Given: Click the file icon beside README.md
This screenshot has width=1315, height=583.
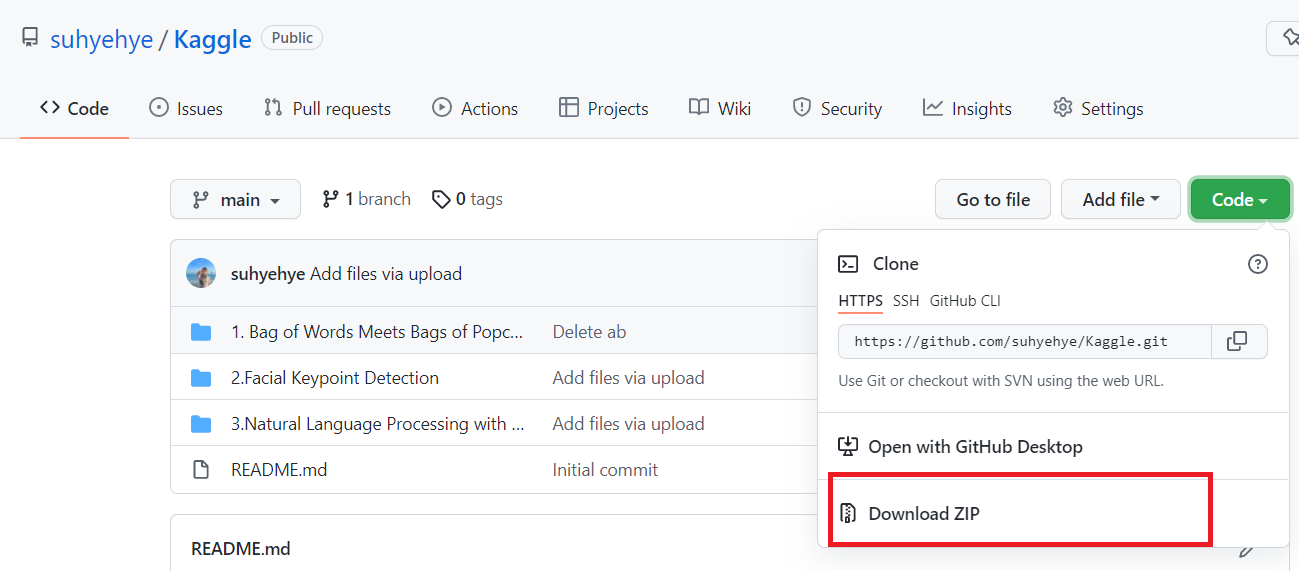Looking at the screenshot, I should [x=201, y=469].
